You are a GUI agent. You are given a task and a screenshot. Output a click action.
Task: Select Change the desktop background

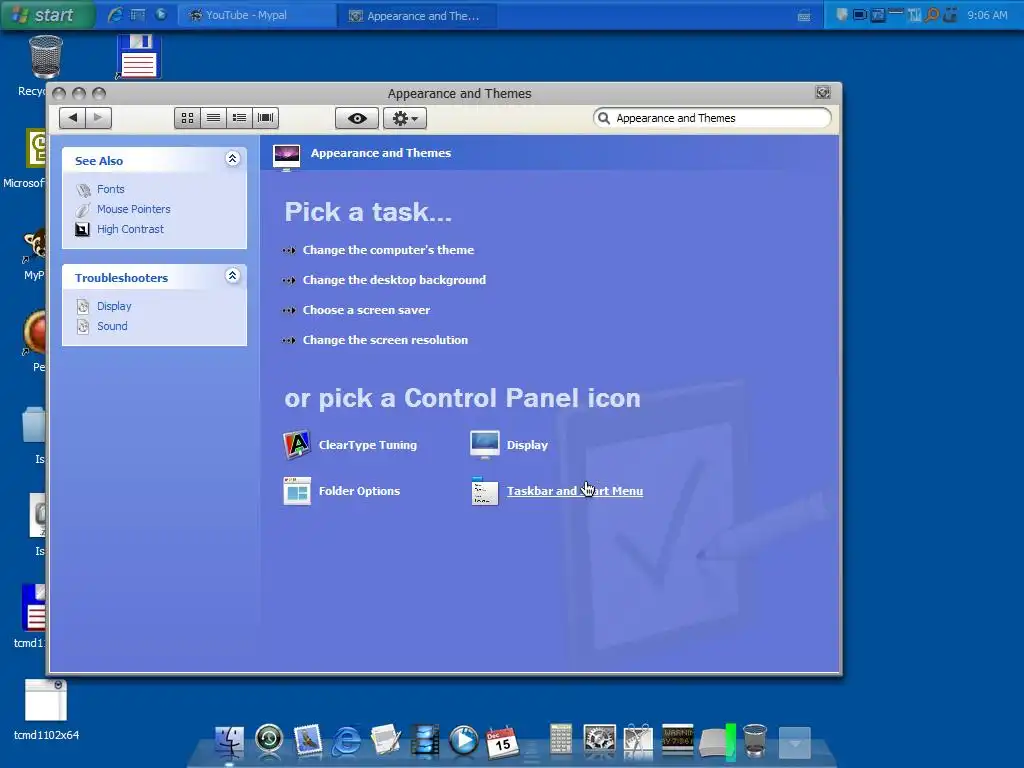[394, 280]
